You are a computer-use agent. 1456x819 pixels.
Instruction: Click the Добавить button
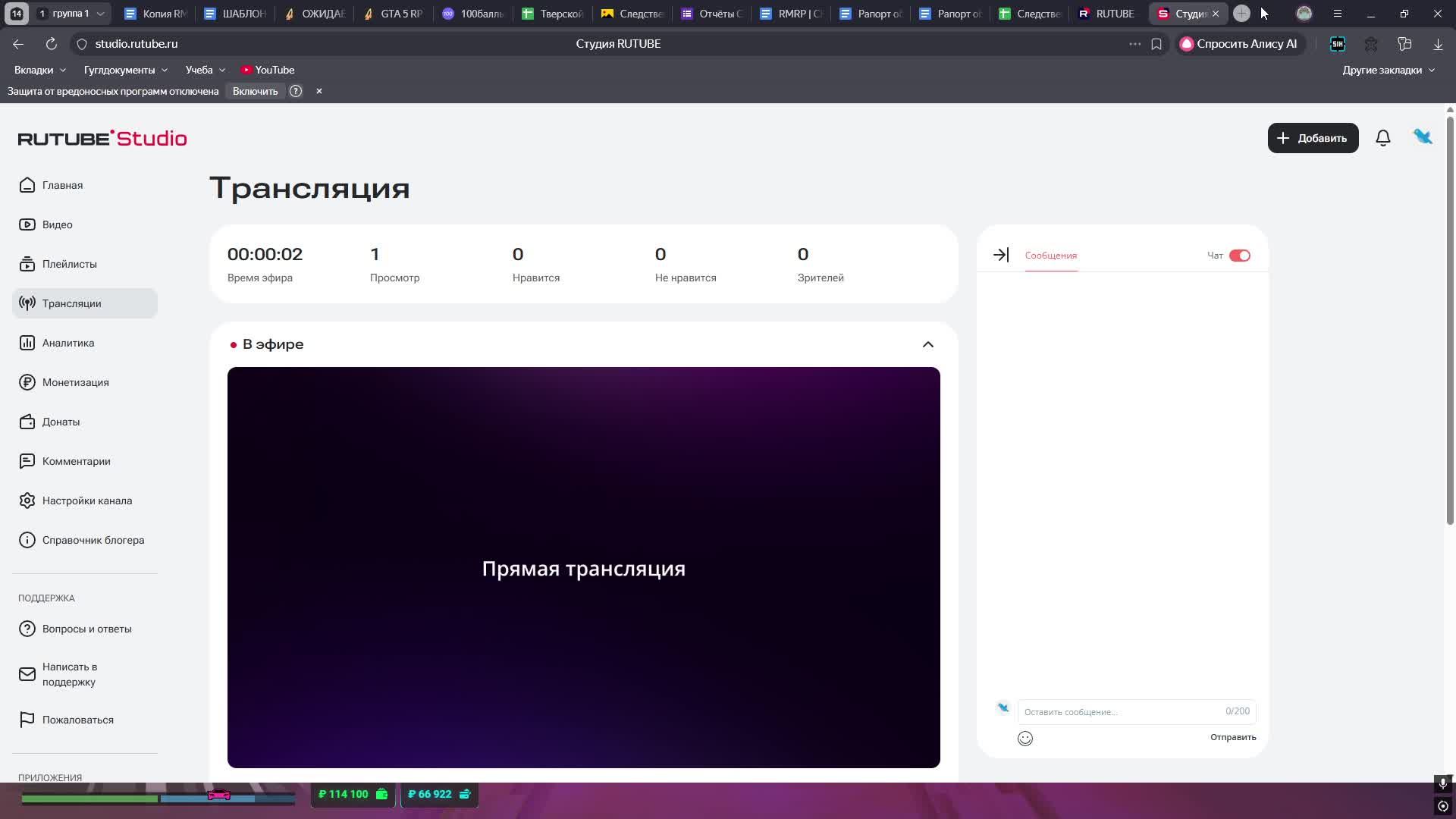pos(1313,138)
